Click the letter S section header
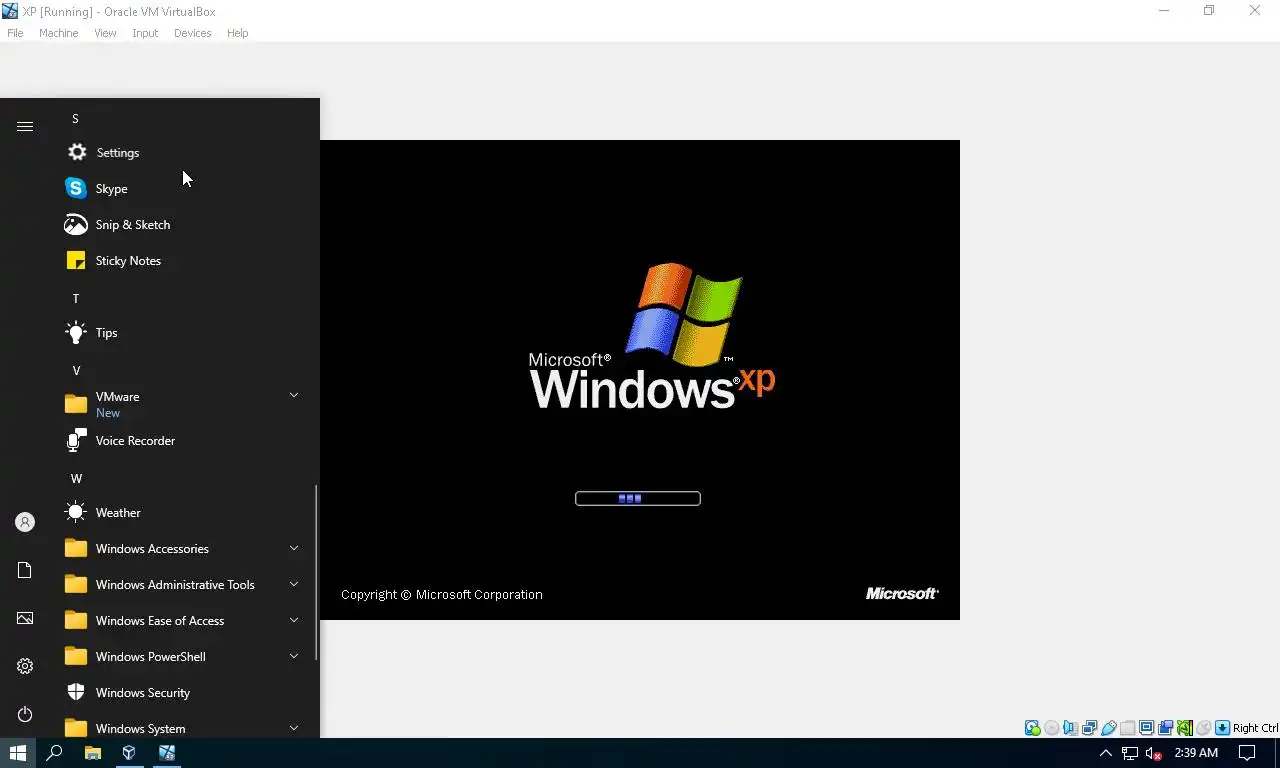 pyautogui.click(x=75, y=118)
